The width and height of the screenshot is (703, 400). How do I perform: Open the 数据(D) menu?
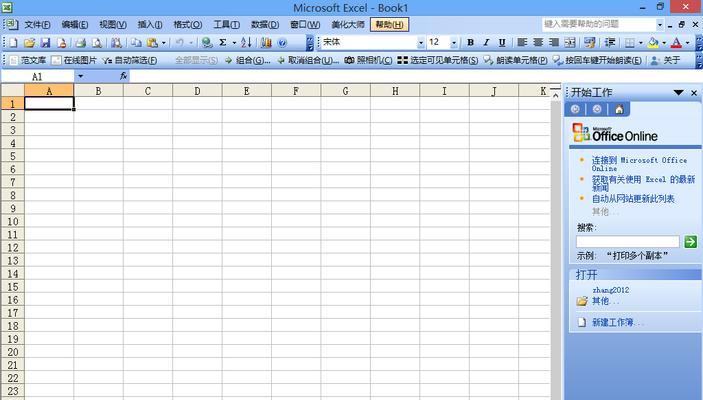(265, 24)
